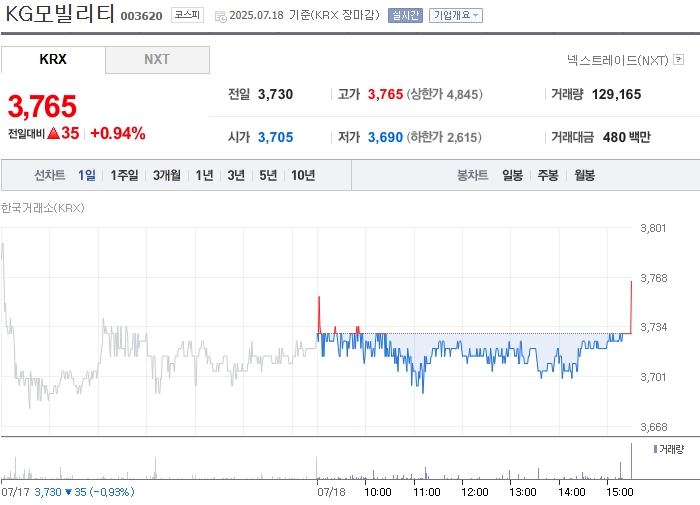Click the 12:00 time axis marker
Screen dimensions: 700x505
[475, 492]
